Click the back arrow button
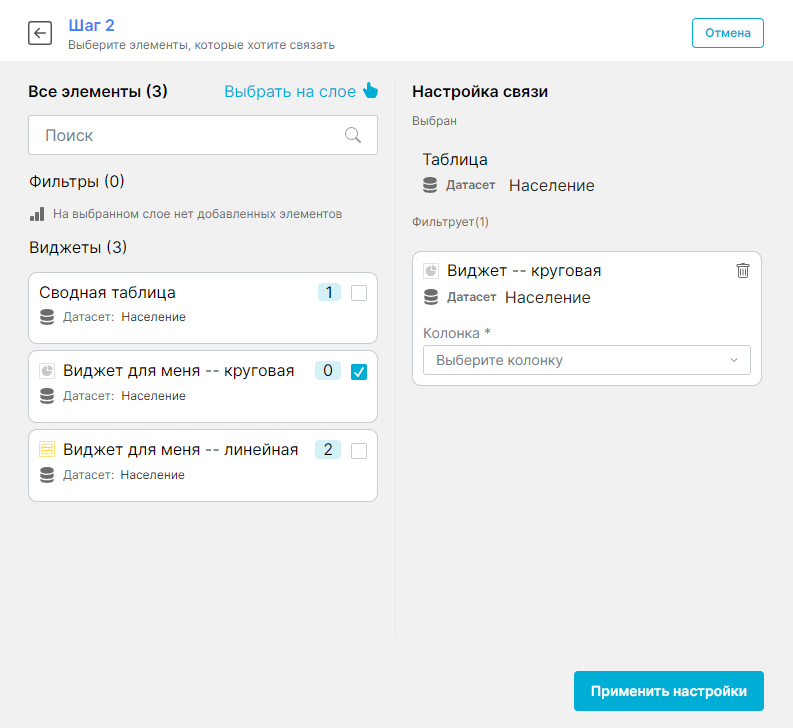Image resolution: width=793 pixels, height=728 pixels. coord(40,33)
